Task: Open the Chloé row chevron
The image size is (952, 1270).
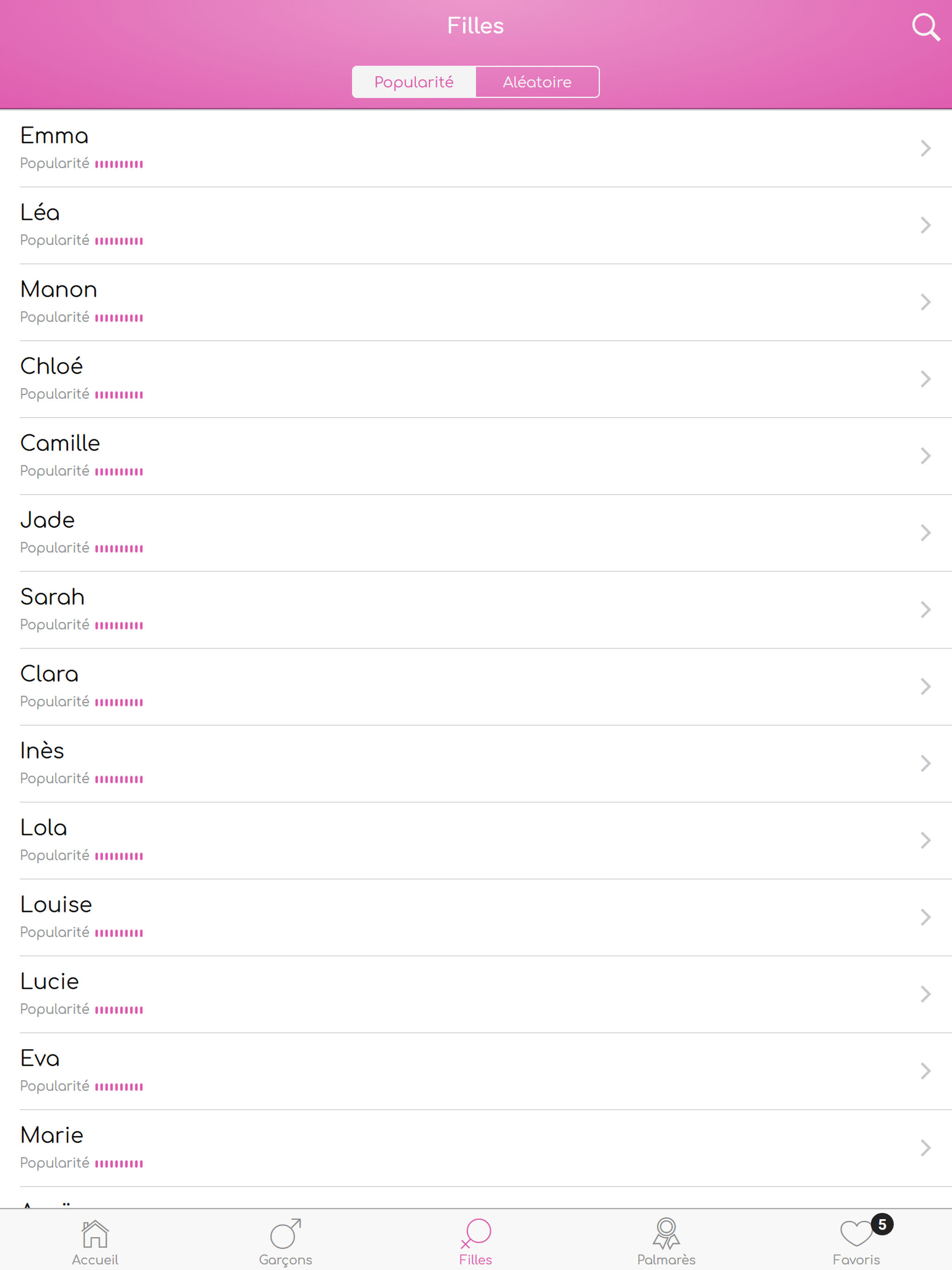Action: click(x=925, y=379)
